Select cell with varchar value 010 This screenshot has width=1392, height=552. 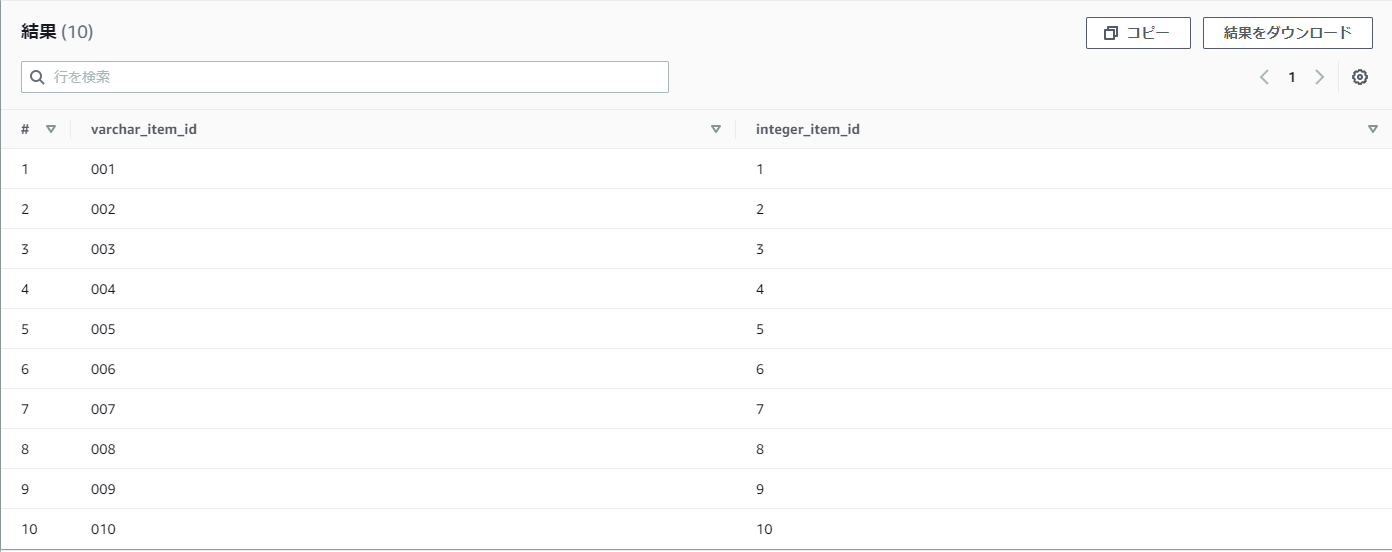click(x=103, y=529)
